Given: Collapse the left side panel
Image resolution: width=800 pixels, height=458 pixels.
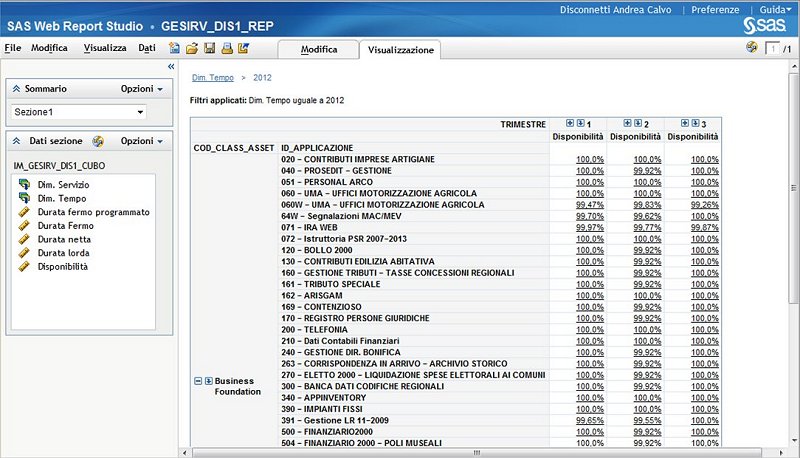Looking at the screenshot, I should [x=171, y=66].
